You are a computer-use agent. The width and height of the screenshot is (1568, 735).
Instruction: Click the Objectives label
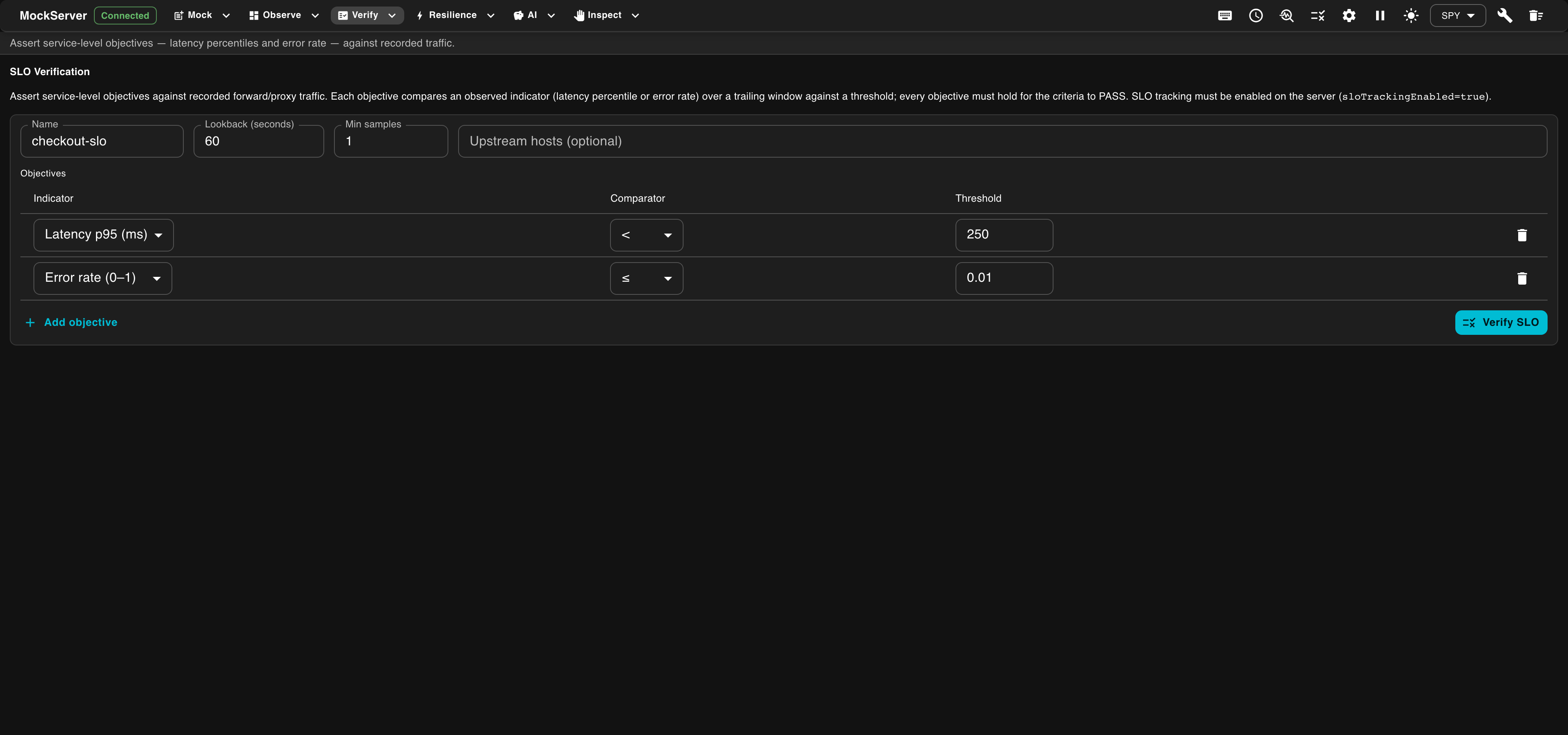point(43,174)
